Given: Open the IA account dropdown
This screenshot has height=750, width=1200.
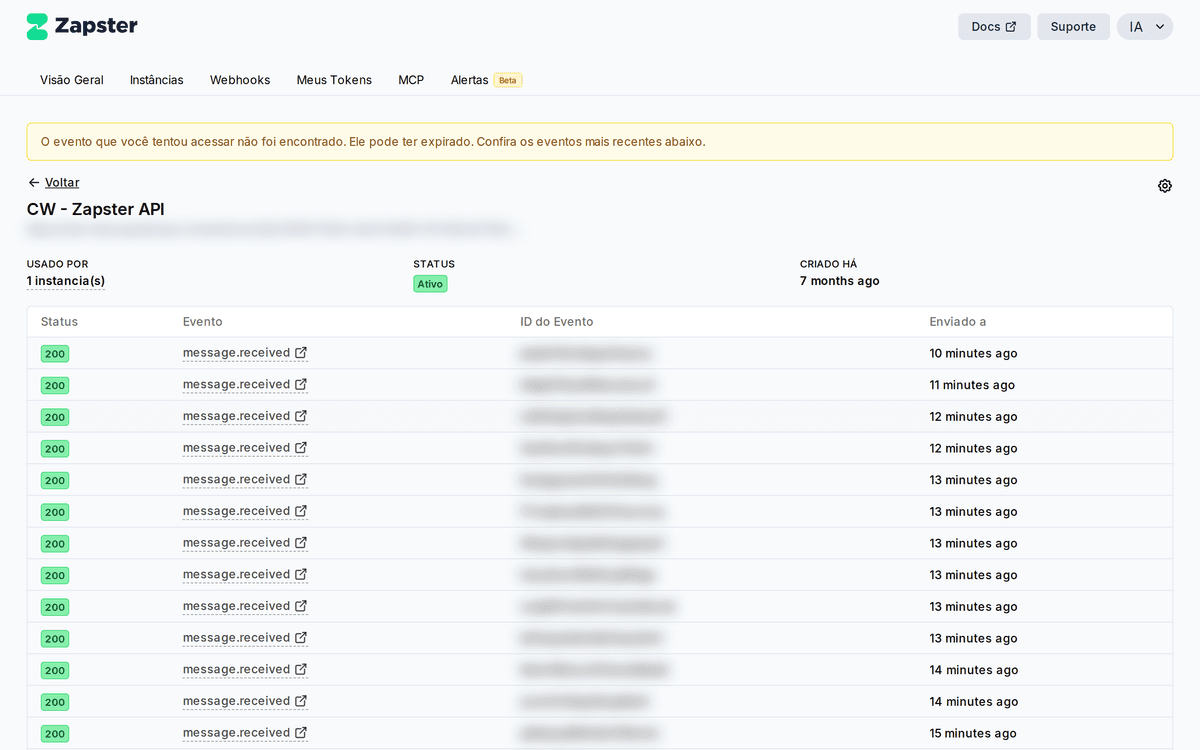Looking at the screenshot, I should click(x=1144, y=26).
